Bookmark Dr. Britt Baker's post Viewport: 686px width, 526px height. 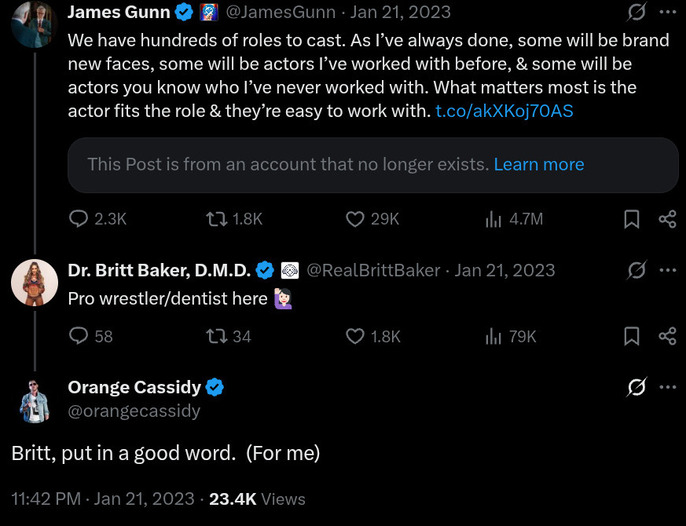click(x=631, y=337)
